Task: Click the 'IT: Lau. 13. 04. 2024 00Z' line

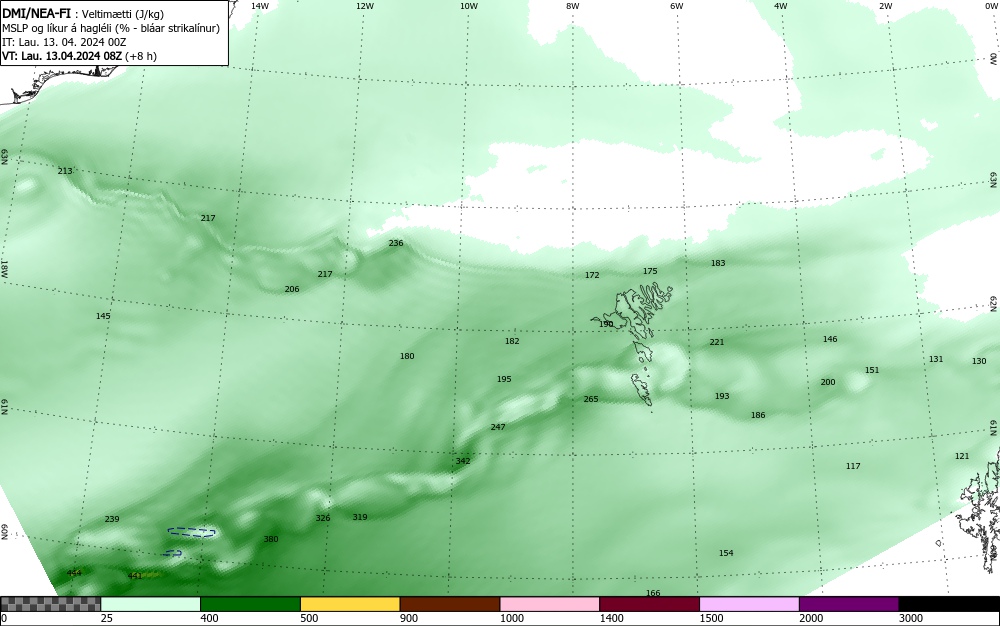Action: [64, 42]
